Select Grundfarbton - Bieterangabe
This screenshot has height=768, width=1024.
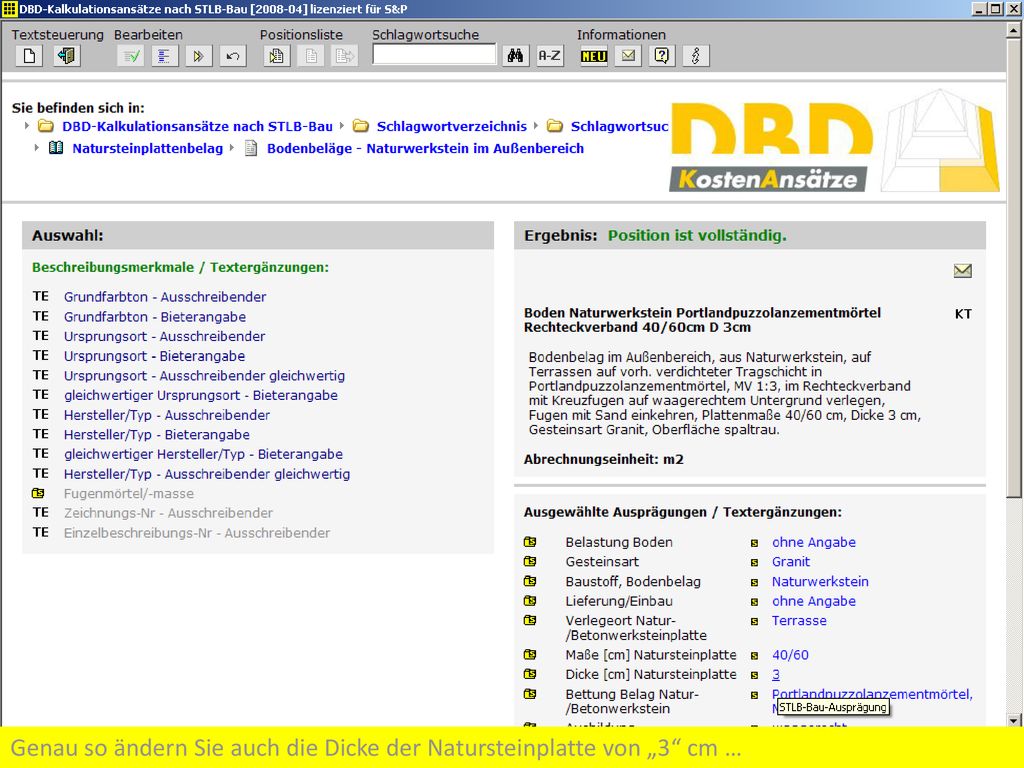tap(155, 317)
